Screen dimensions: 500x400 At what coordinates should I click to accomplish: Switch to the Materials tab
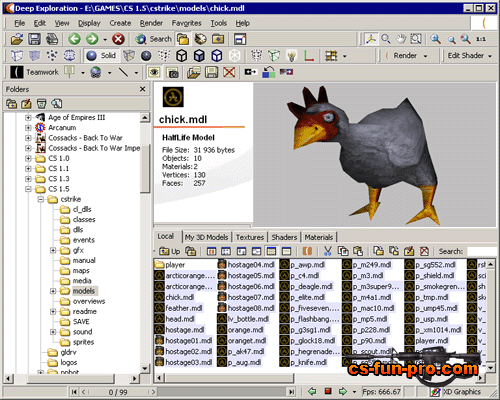coord(319,237)
